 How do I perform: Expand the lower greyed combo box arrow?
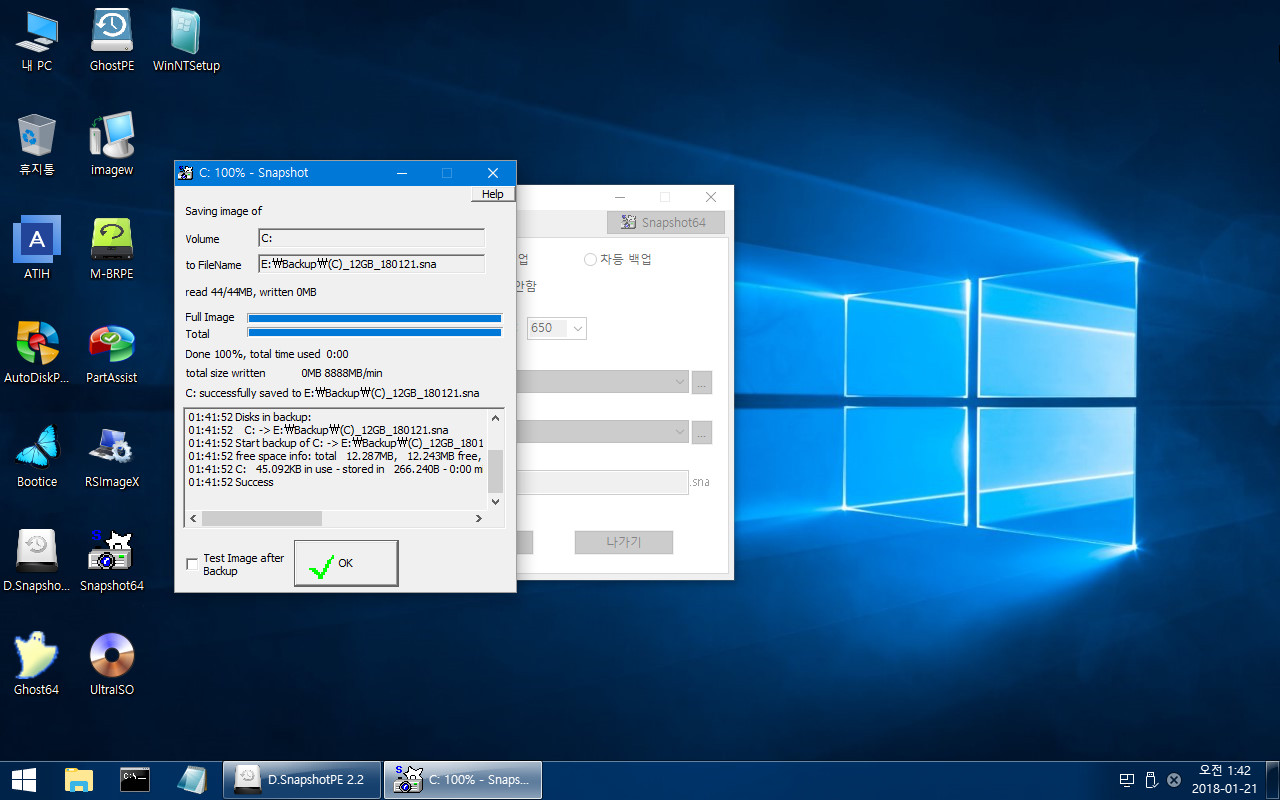point(680,432)
